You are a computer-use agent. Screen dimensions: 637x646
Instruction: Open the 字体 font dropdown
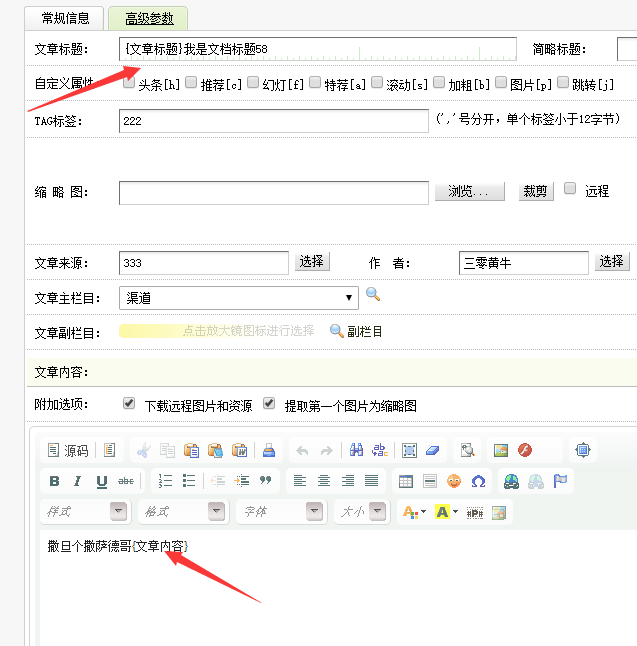point(281,512)
